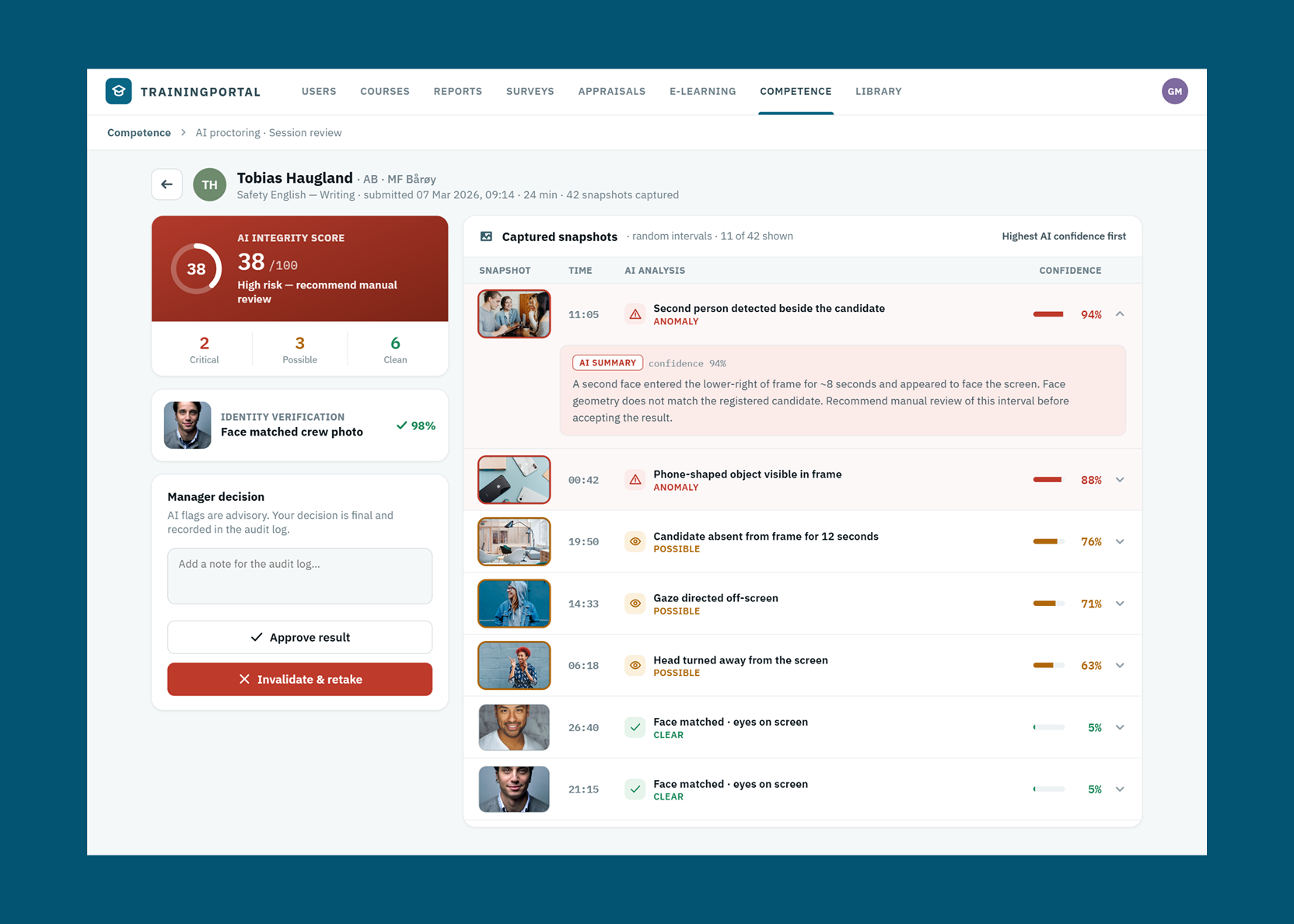The image size is (1294, 924).
Task: Click the breadcrumb chevron after Competence
Action: coord(184,133)
